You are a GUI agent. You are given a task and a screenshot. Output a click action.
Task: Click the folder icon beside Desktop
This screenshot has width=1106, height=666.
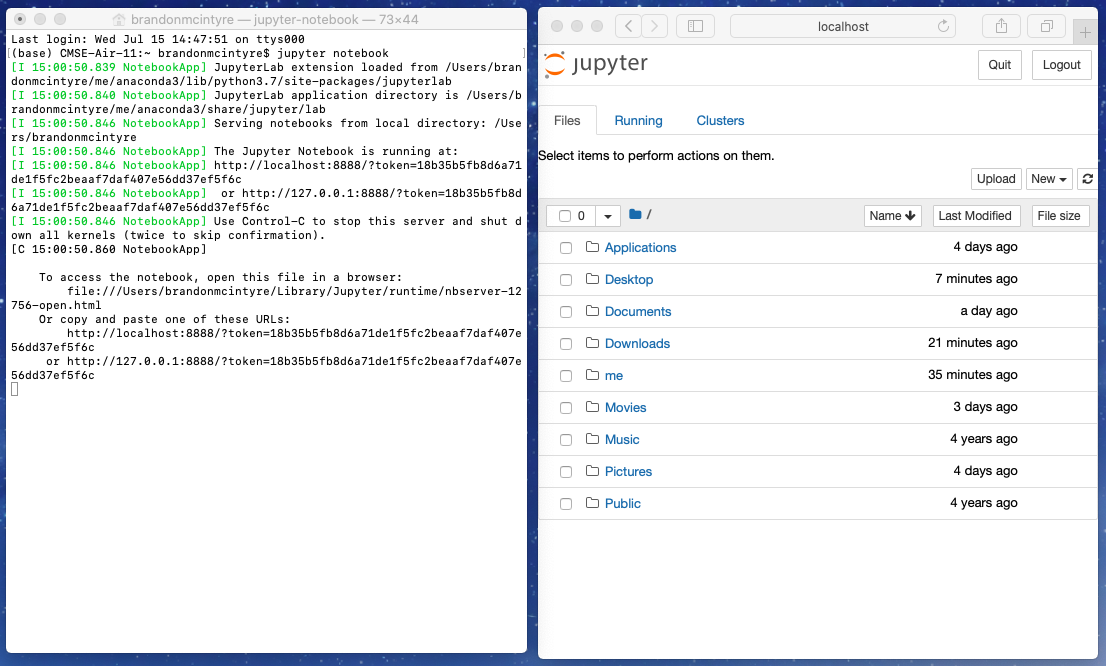click(592, 279)
